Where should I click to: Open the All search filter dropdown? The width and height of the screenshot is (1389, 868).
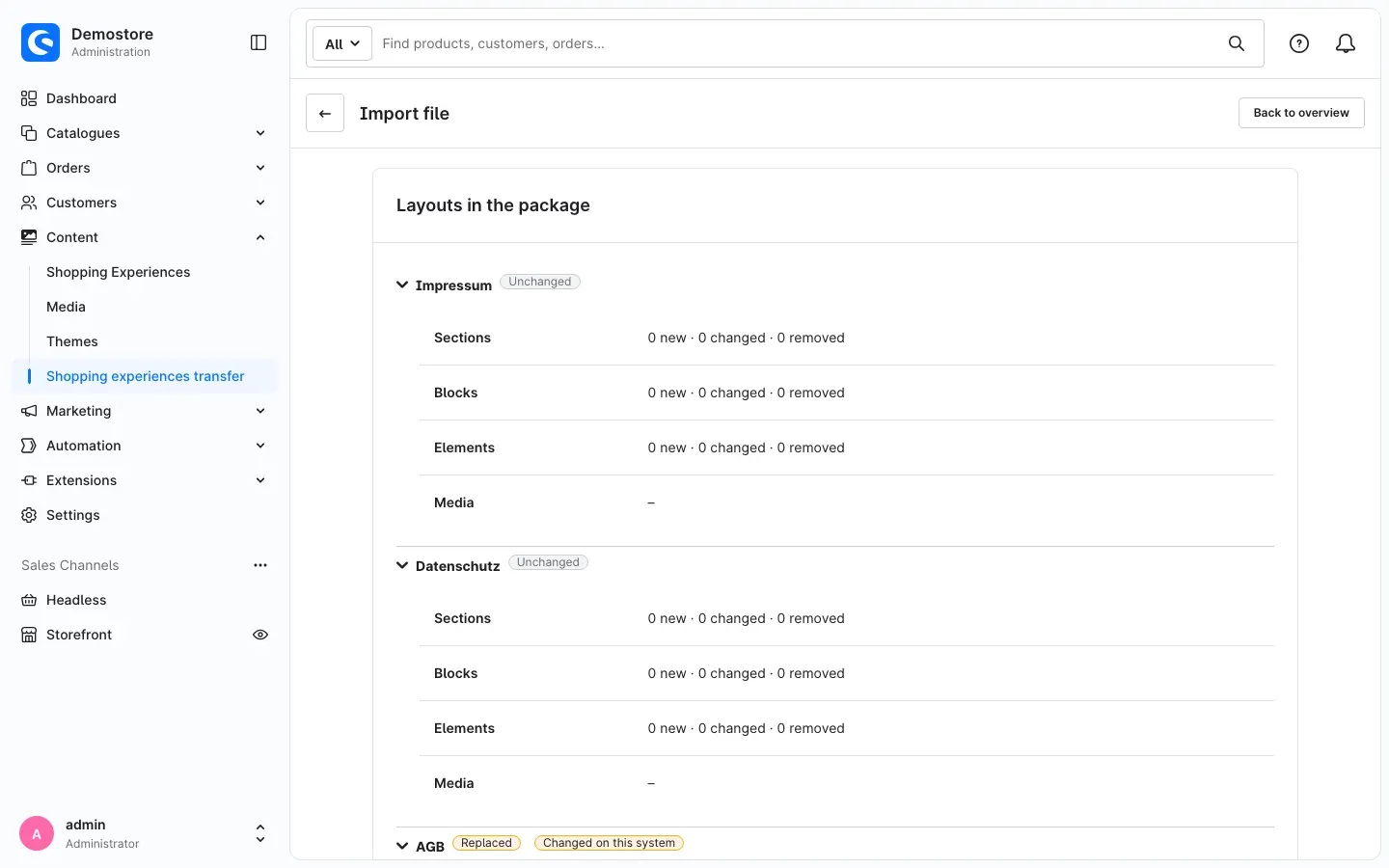coord(342,43)
